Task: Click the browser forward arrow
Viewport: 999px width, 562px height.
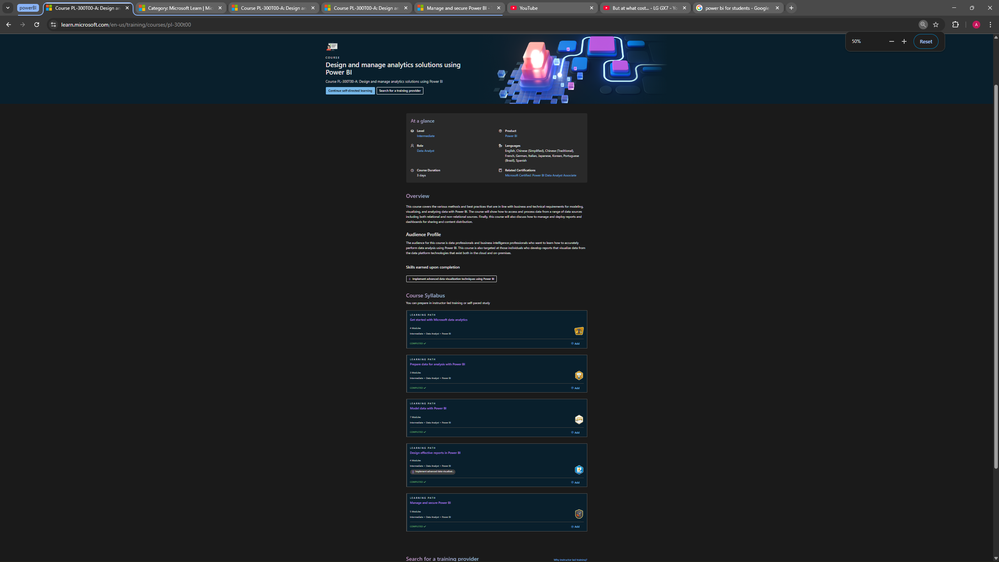Action: [x=22, y=25]
